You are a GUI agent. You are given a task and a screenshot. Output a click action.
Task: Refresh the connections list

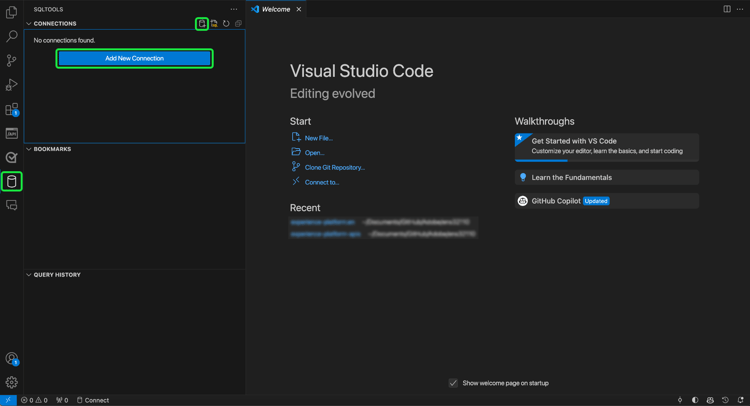pyautogui.click(x=226, y=23)
